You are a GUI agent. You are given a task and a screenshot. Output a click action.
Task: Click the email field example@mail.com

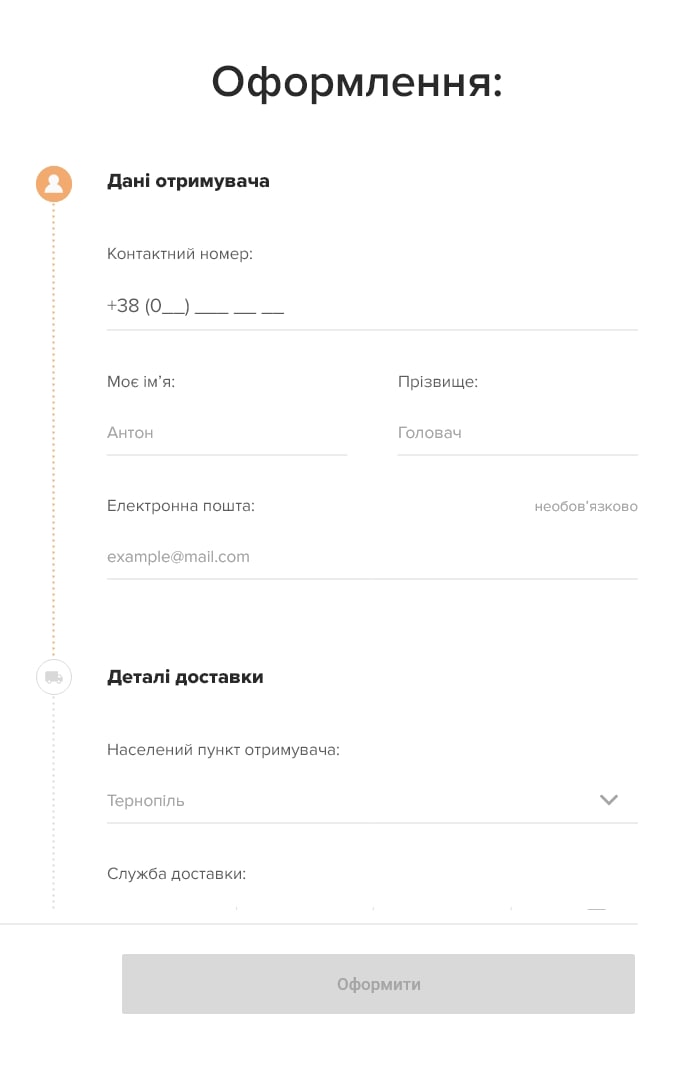(x=372, y=557)
